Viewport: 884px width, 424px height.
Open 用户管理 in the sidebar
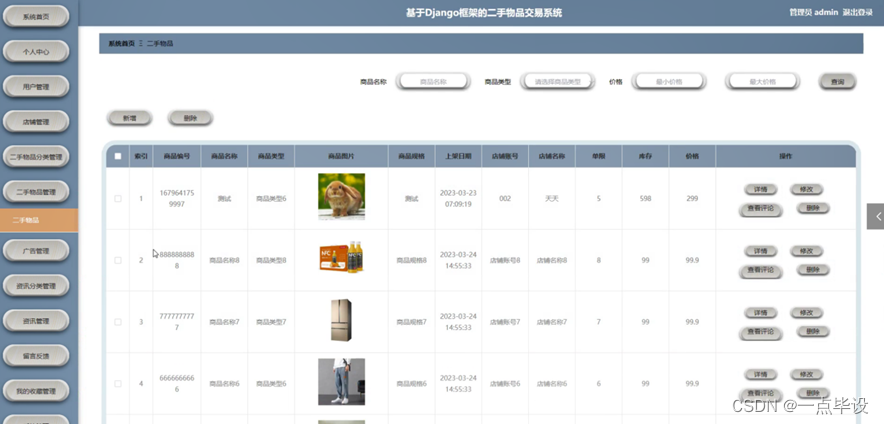point(36,87)
